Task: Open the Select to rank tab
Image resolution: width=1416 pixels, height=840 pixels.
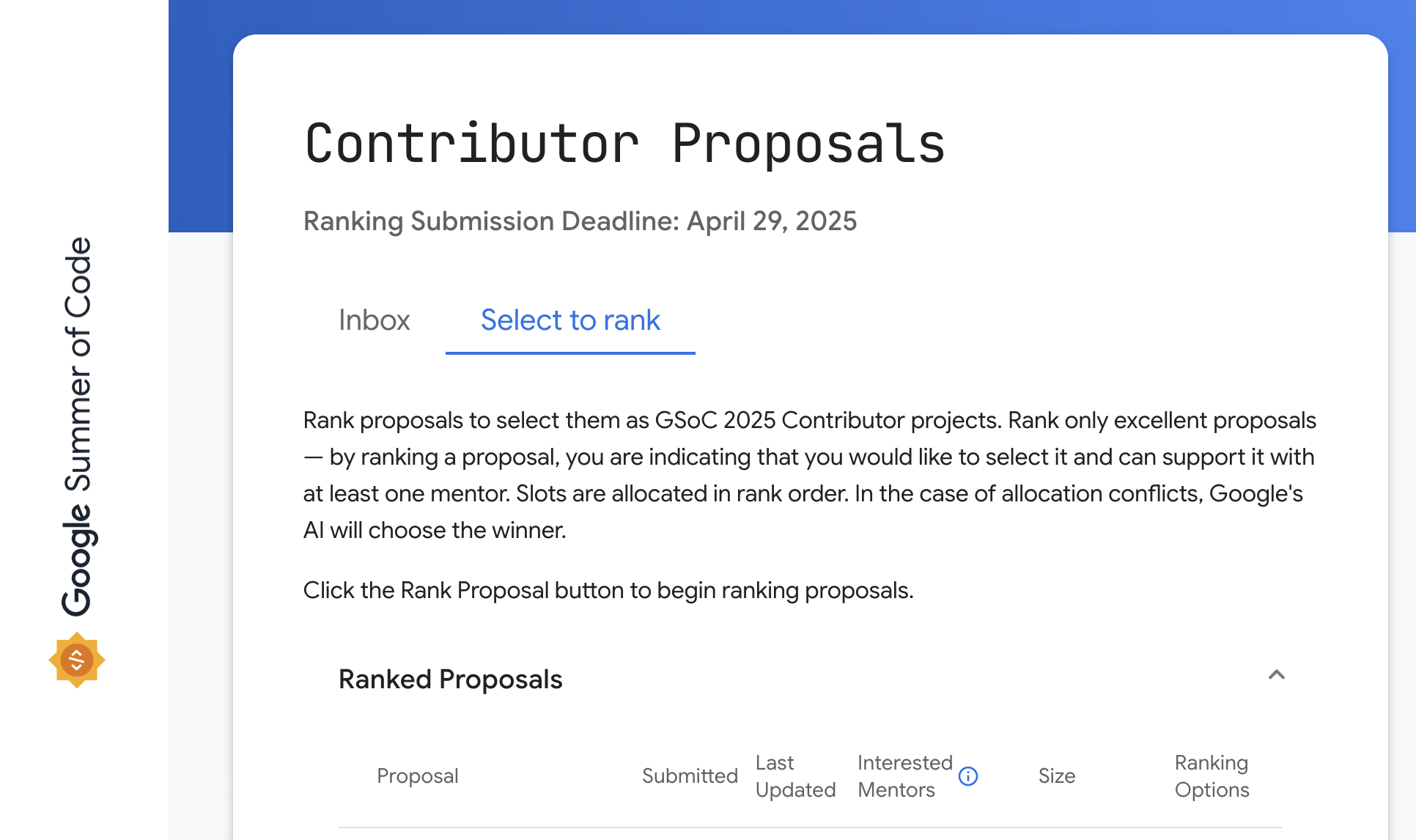Action: 570,320
